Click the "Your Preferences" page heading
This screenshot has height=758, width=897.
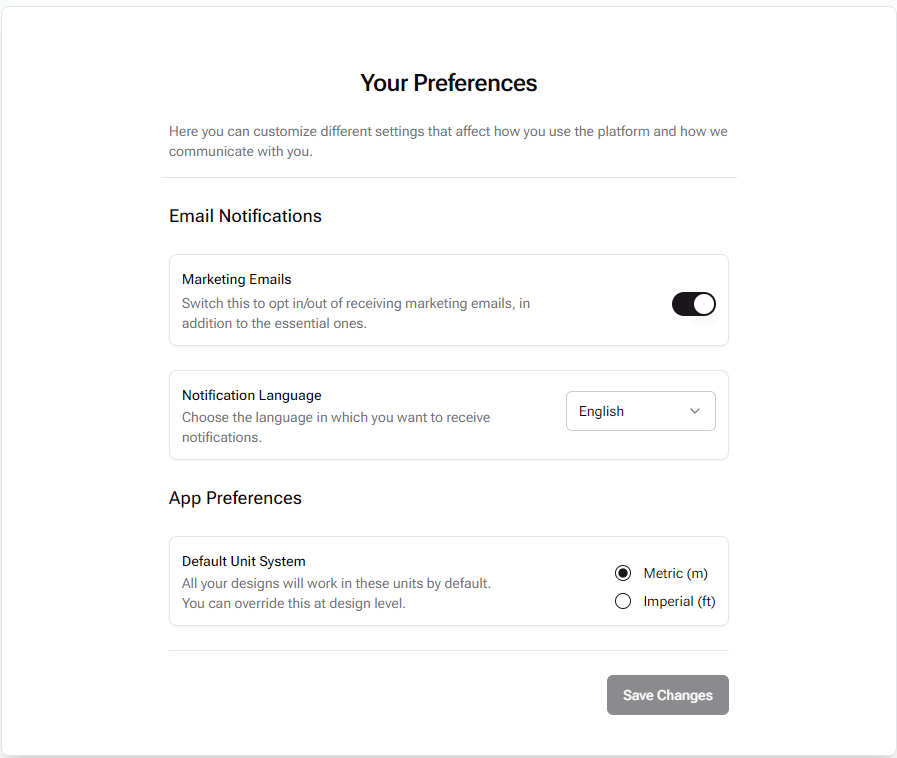448,83
